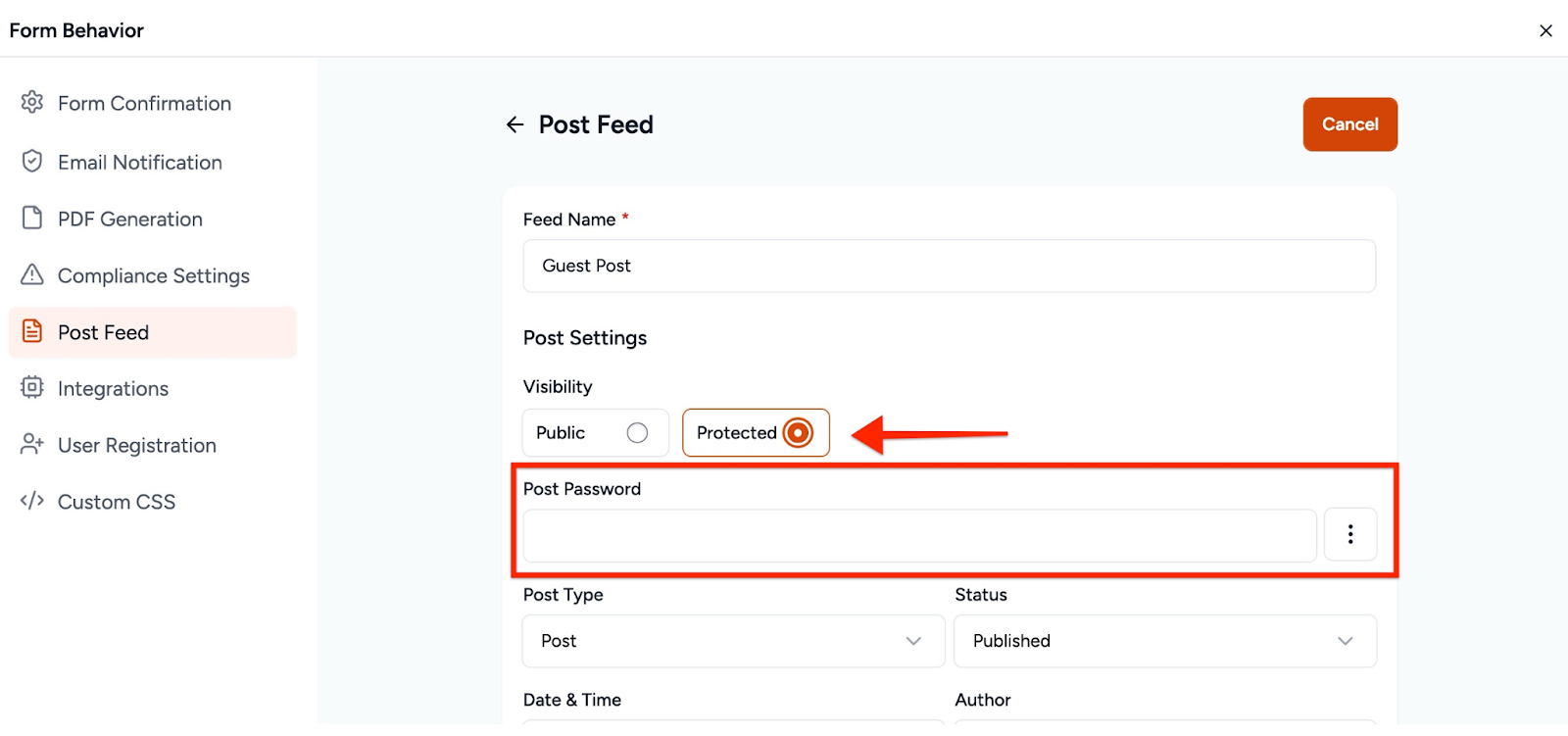The image size is (1568, 736).
Task: Select the Protected visibility radio button
Action: pos(798,433)
